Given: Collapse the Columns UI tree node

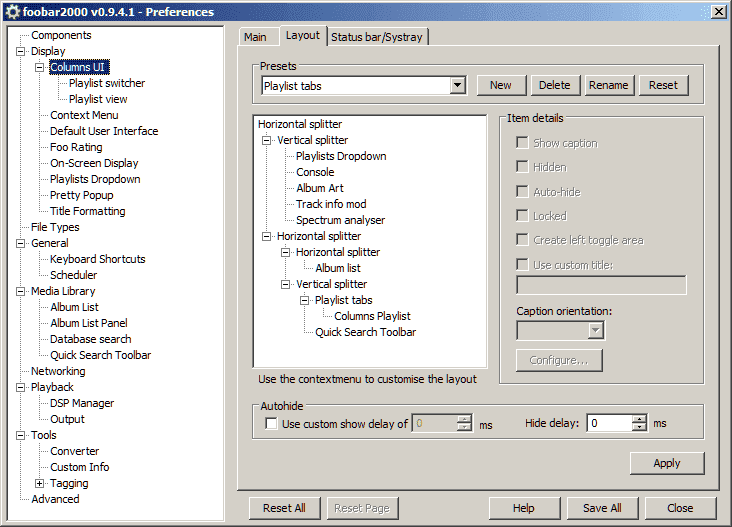Looking at the screenshot, I should (x=40, y=67).
